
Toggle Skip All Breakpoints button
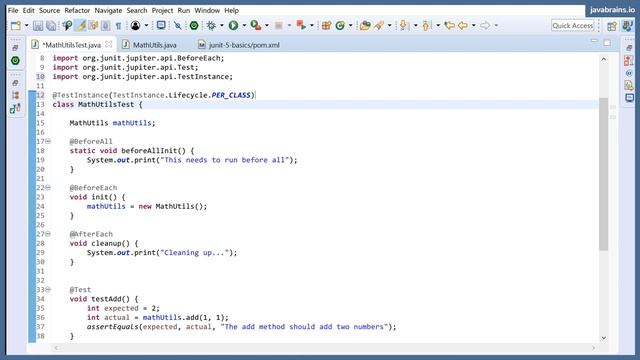pos(178,26)
